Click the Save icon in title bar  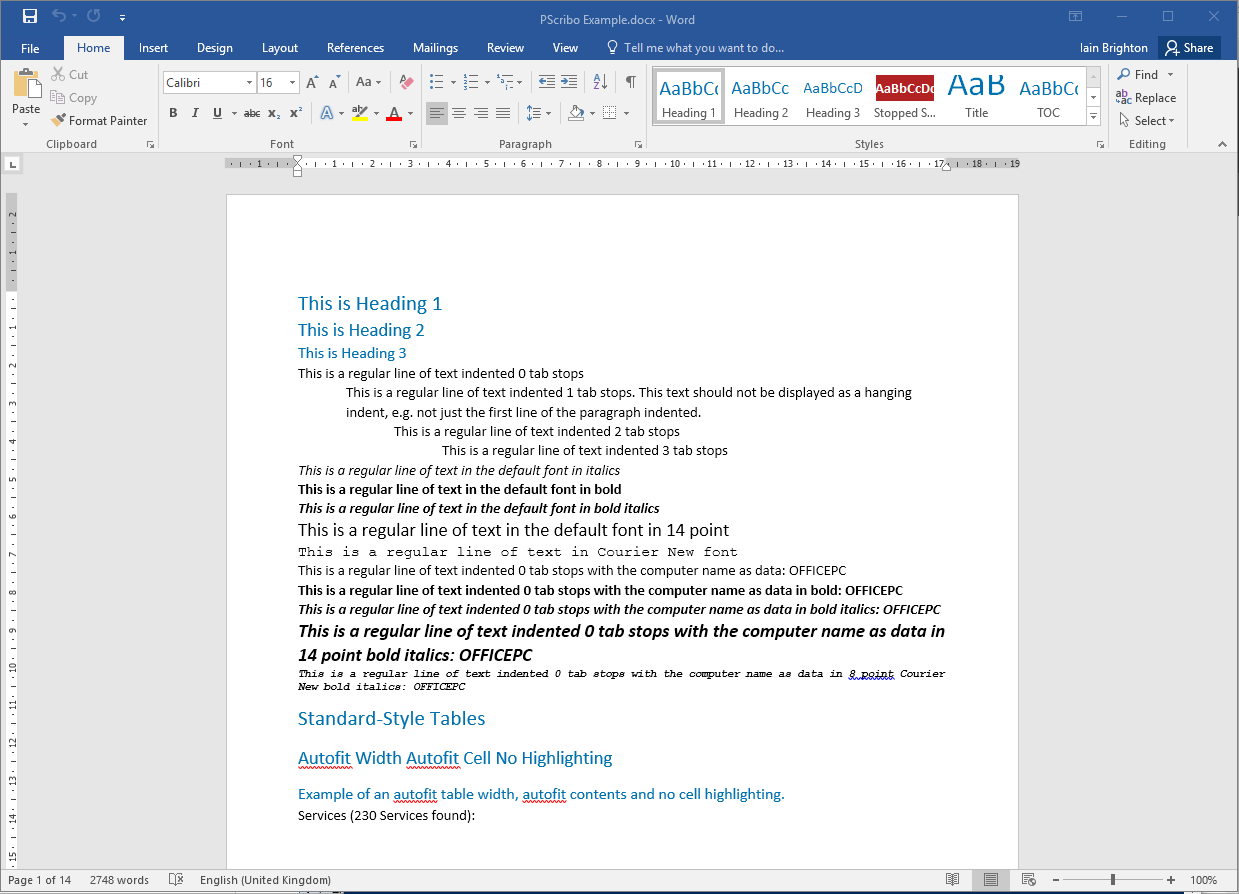point(30,16)
